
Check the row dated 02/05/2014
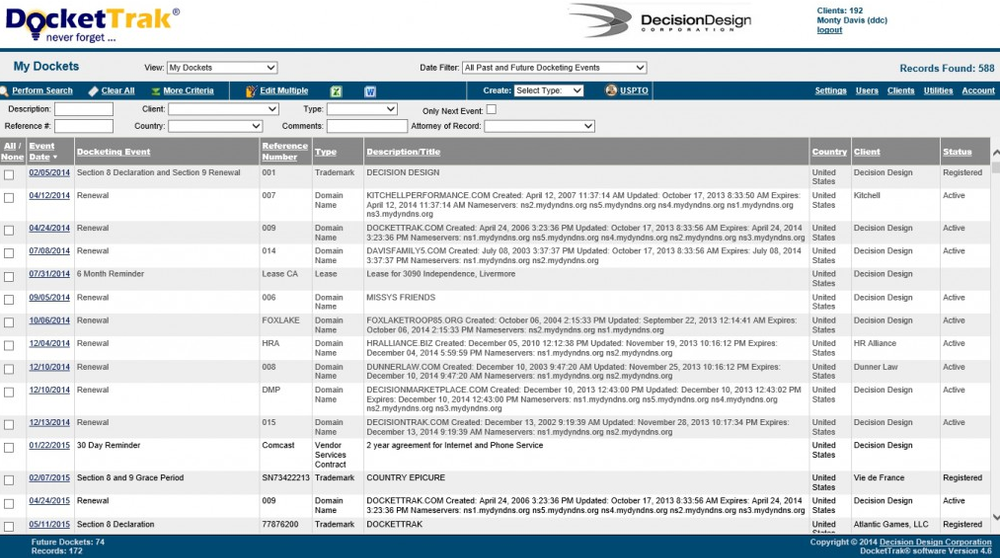click(9, 175)
